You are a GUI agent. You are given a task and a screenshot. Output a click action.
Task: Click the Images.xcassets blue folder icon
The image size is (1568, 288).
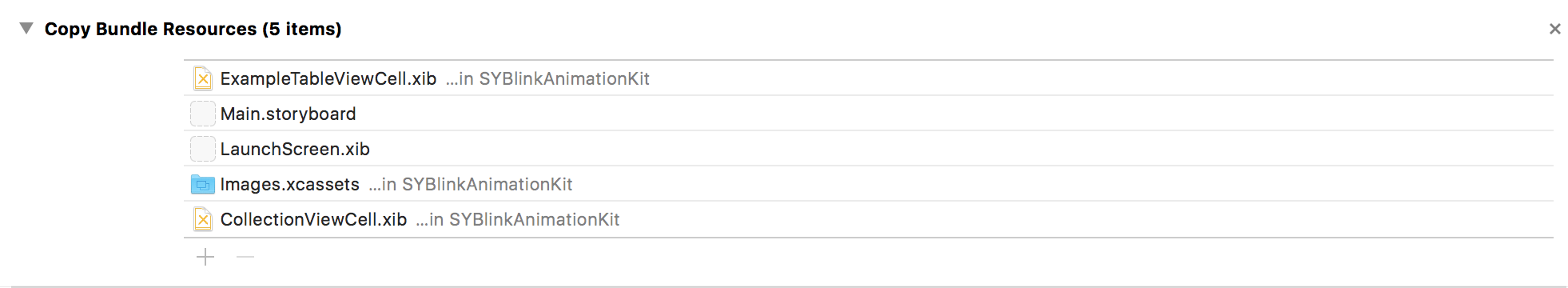pos(203,184)
